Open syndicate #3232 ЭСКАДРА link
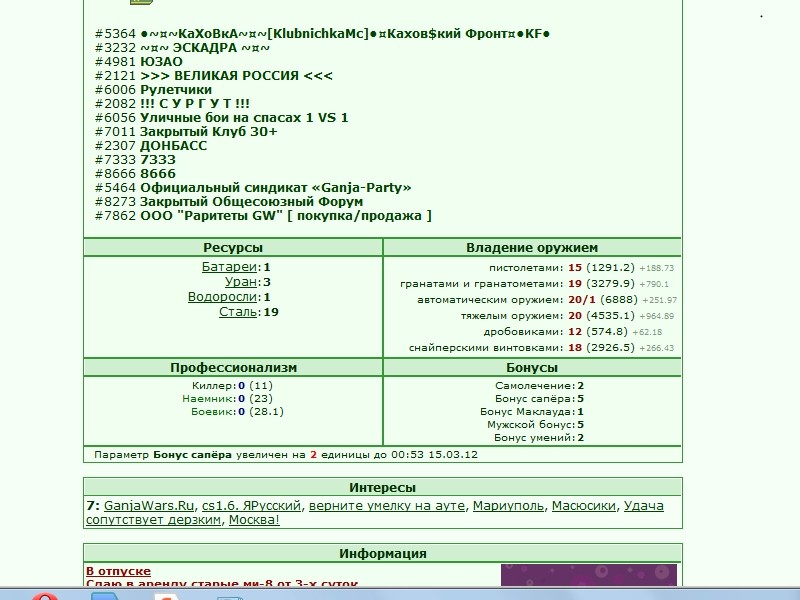Screen dimensions: 800x600 click(205, 48)
